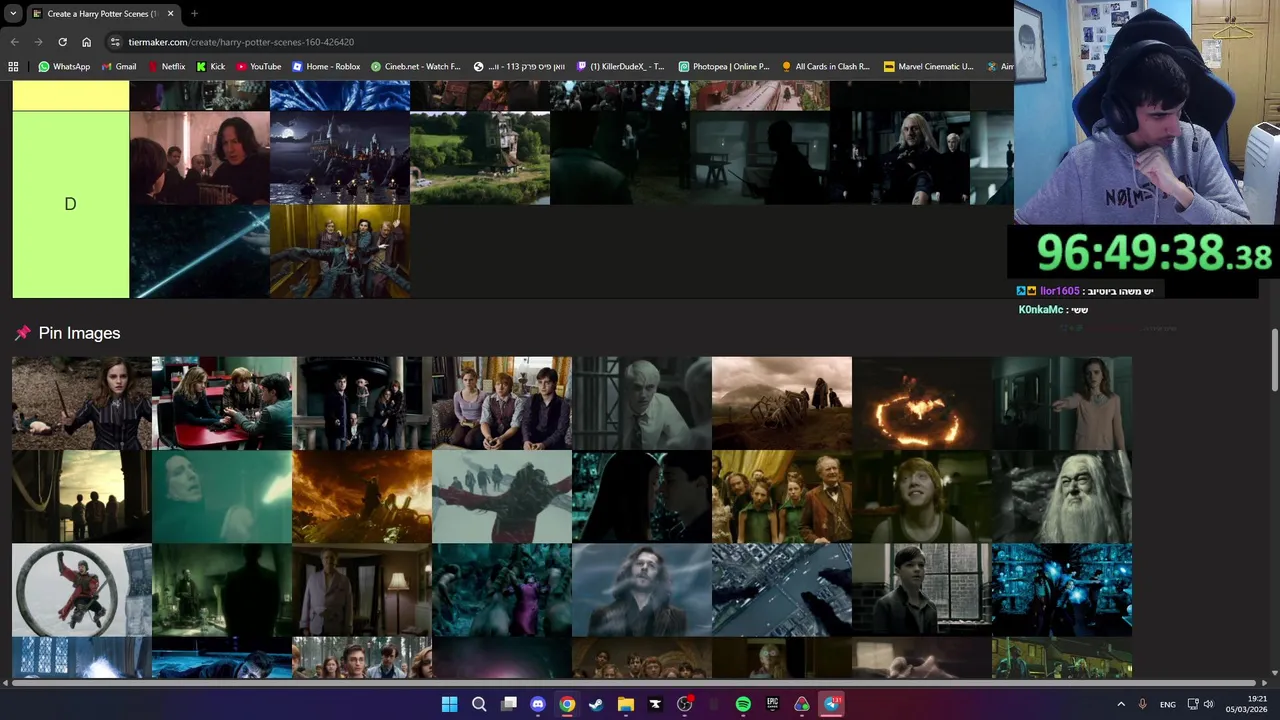
Task: Select the golden hall group image in D tier
Action: pos(340,251)
